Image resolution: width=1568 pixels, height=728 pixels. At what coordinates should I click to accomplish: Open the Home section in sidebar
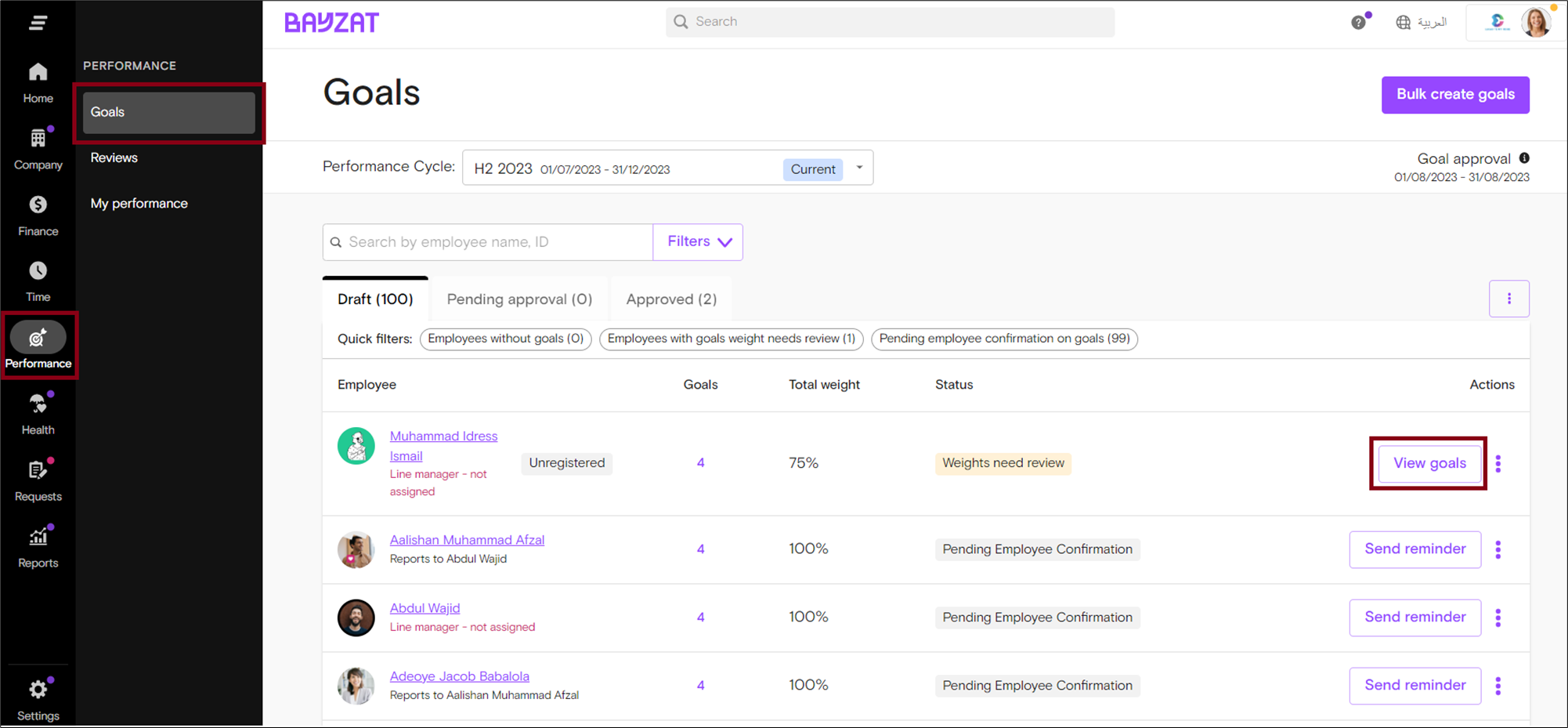click(x=38, y=82)
